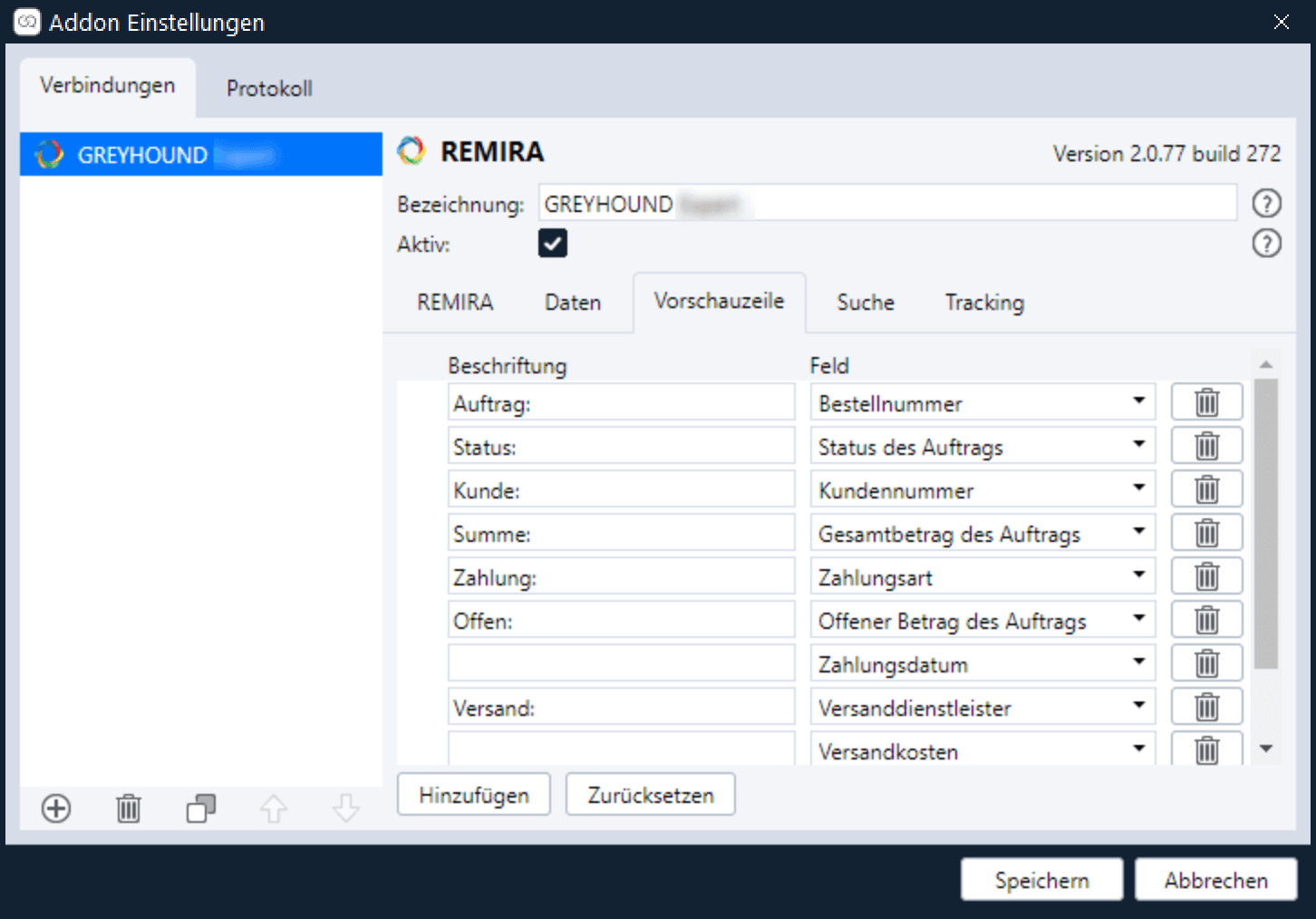Close the Addon Einstellungen window
Viewport: 1316px width, 919px height.
[x=1281, y=22]
